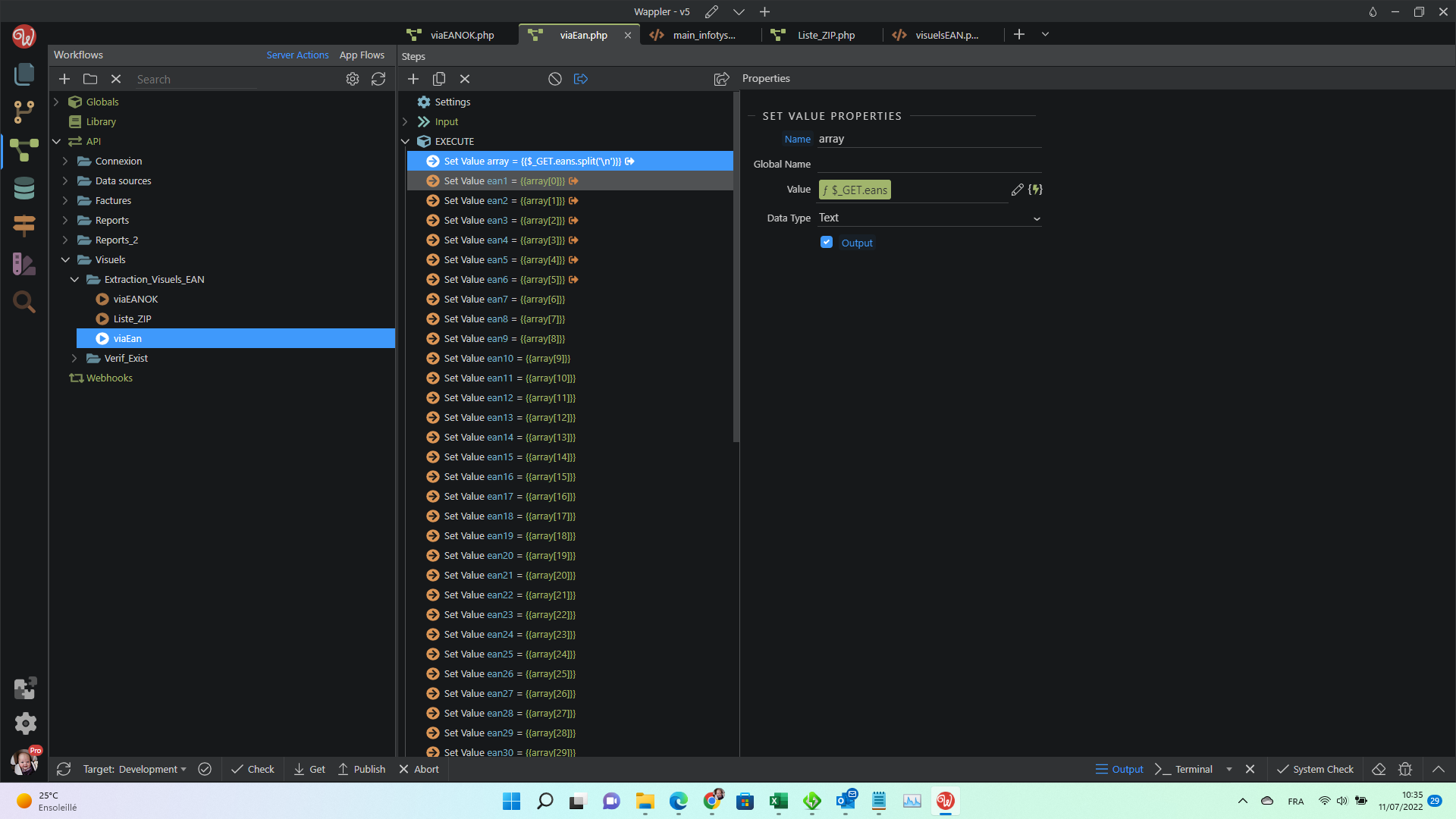1456x819 pixels.
Task: Click the Abort button
Action: [419, 769]
